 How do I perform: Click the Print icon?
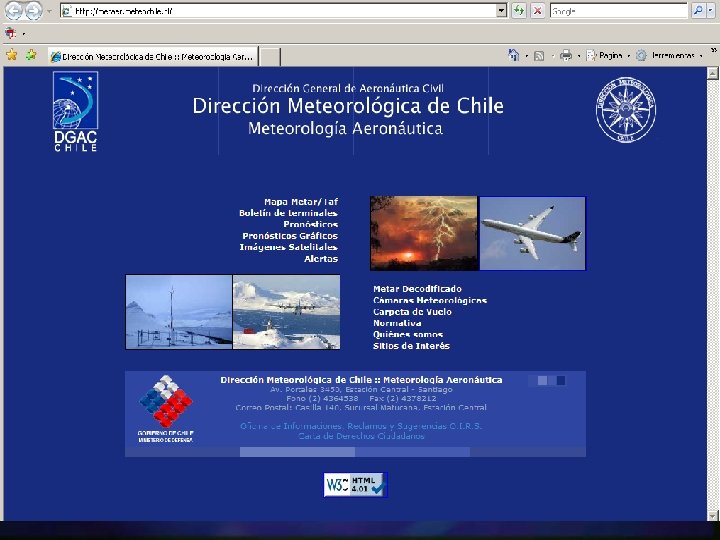coord(566,56)
